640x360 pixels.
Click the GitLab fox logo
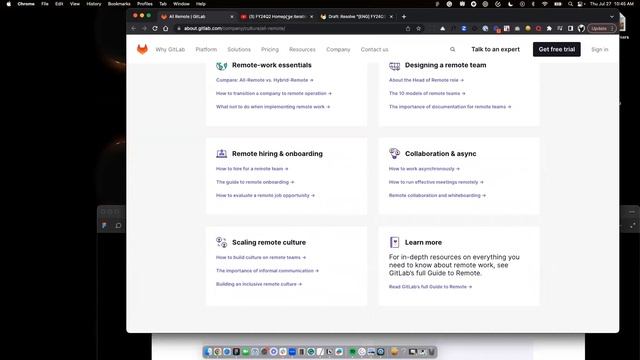point(142,49)
